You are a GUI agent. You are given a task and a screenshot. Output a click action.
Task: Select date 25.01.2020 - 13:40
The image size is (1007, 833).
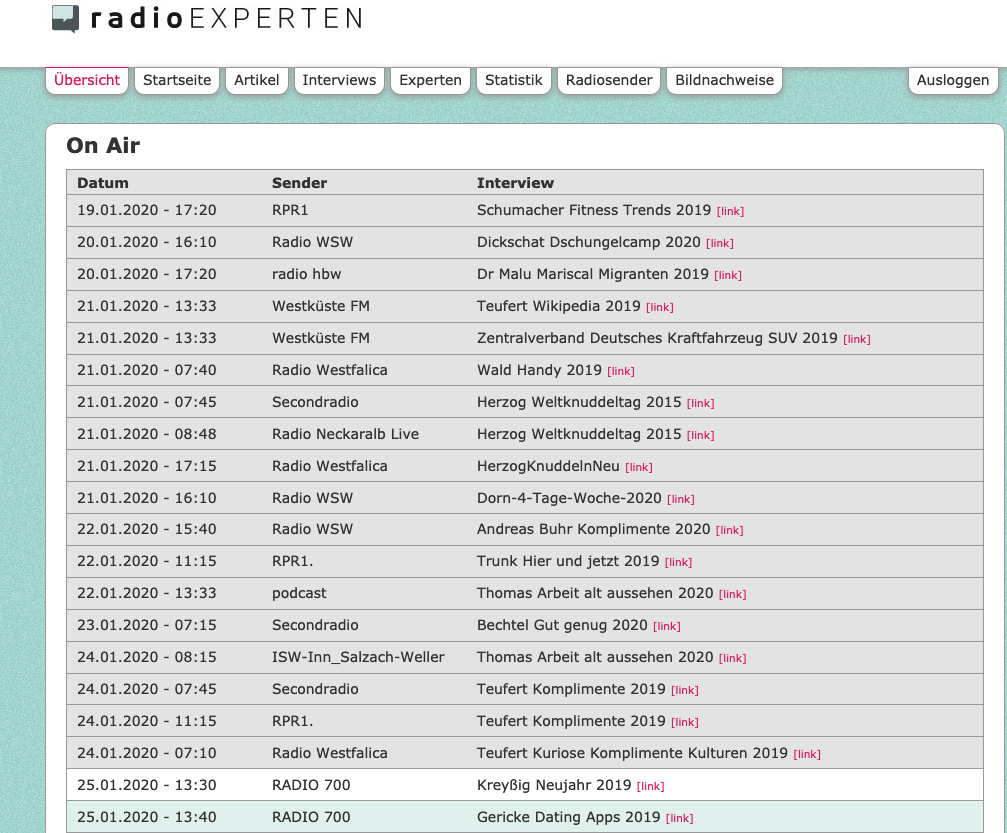tap(146, 817)
